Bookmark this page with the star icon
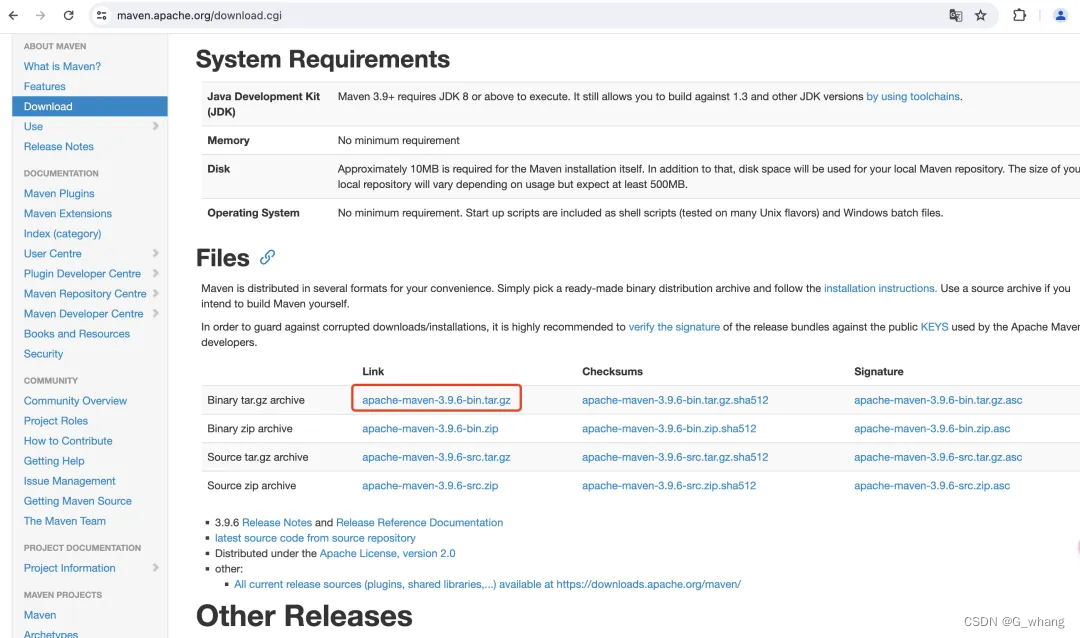This screenshot has height=638, width=1080. [981, 15]
